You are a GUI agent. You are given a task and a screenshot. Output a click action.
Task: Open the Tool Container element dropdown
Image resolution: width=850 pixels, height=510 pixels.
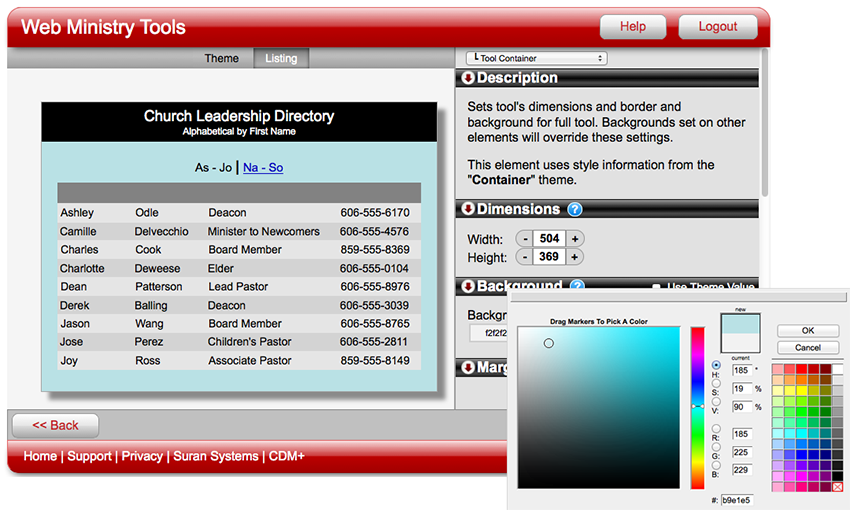pyautogui.click(x=537, y=58)
